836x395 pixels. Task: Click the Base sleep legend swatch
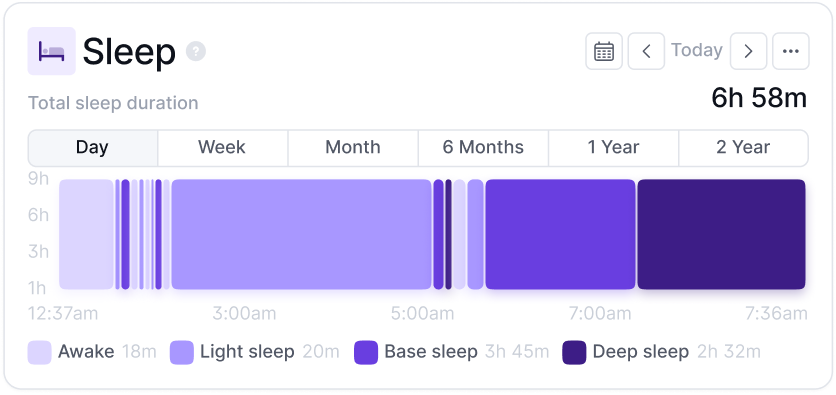(x=366, y=352)
